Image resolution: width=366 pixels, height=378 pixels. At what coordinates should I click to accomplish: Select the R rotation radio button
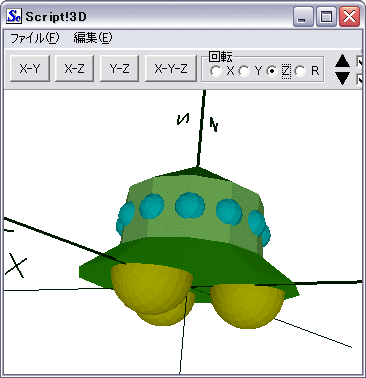(x=300, y=71)
